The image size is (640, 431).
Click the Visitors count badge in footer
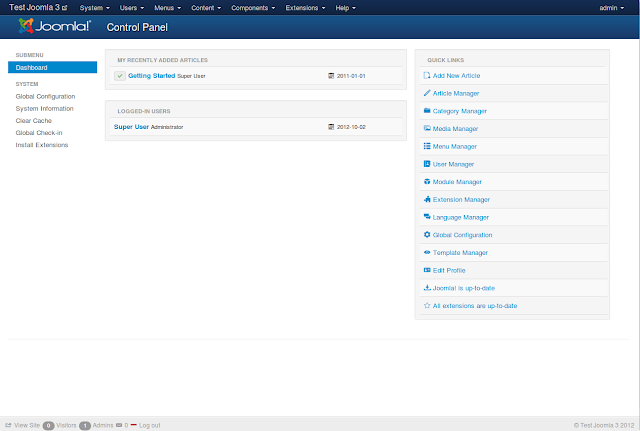[x=48, y=426]
